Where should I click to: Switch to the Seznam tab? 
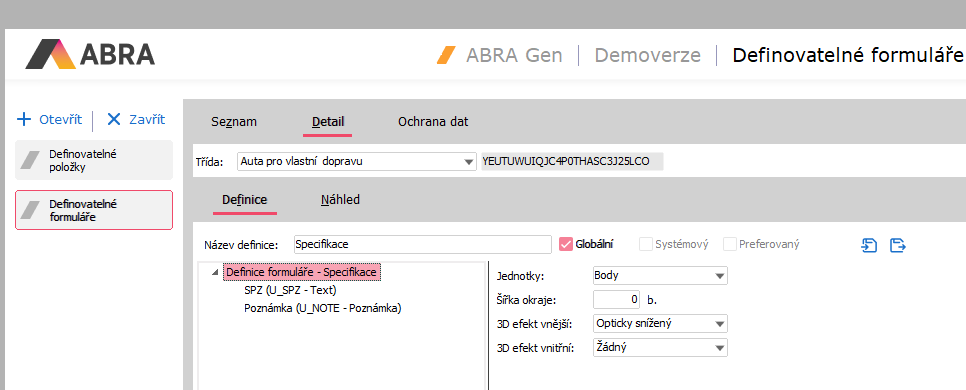point(233,122)
